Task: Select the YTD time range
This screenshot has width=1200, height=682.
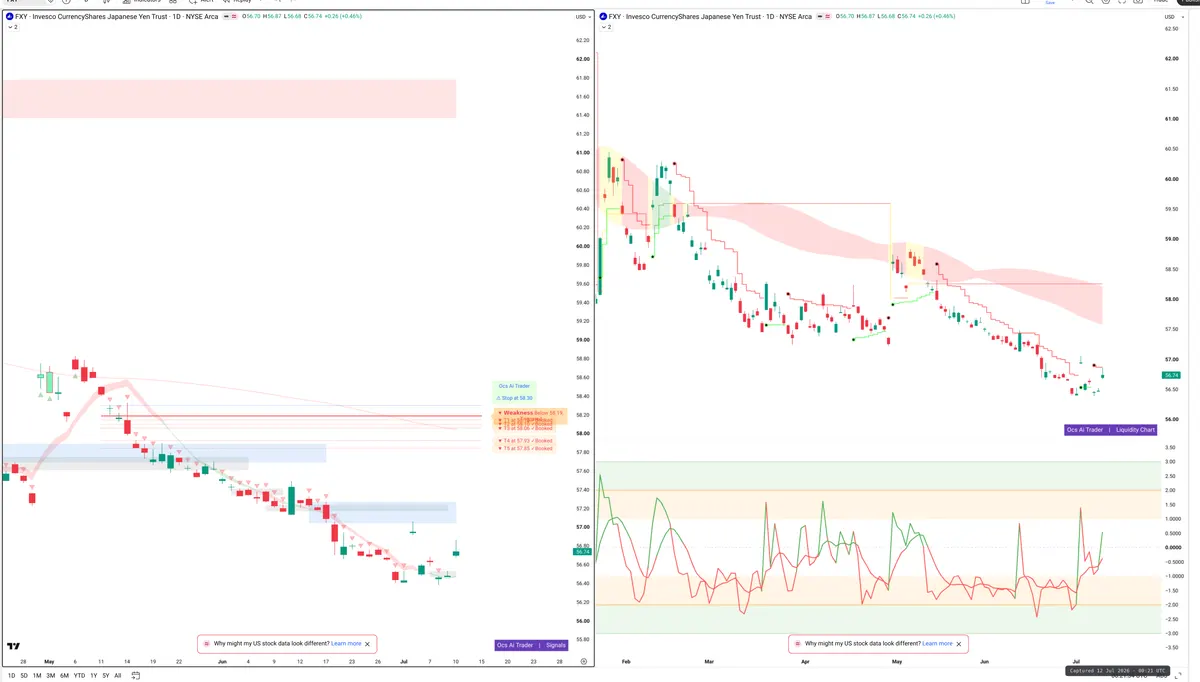Action: pyautogui.click(x=79, y=675)
